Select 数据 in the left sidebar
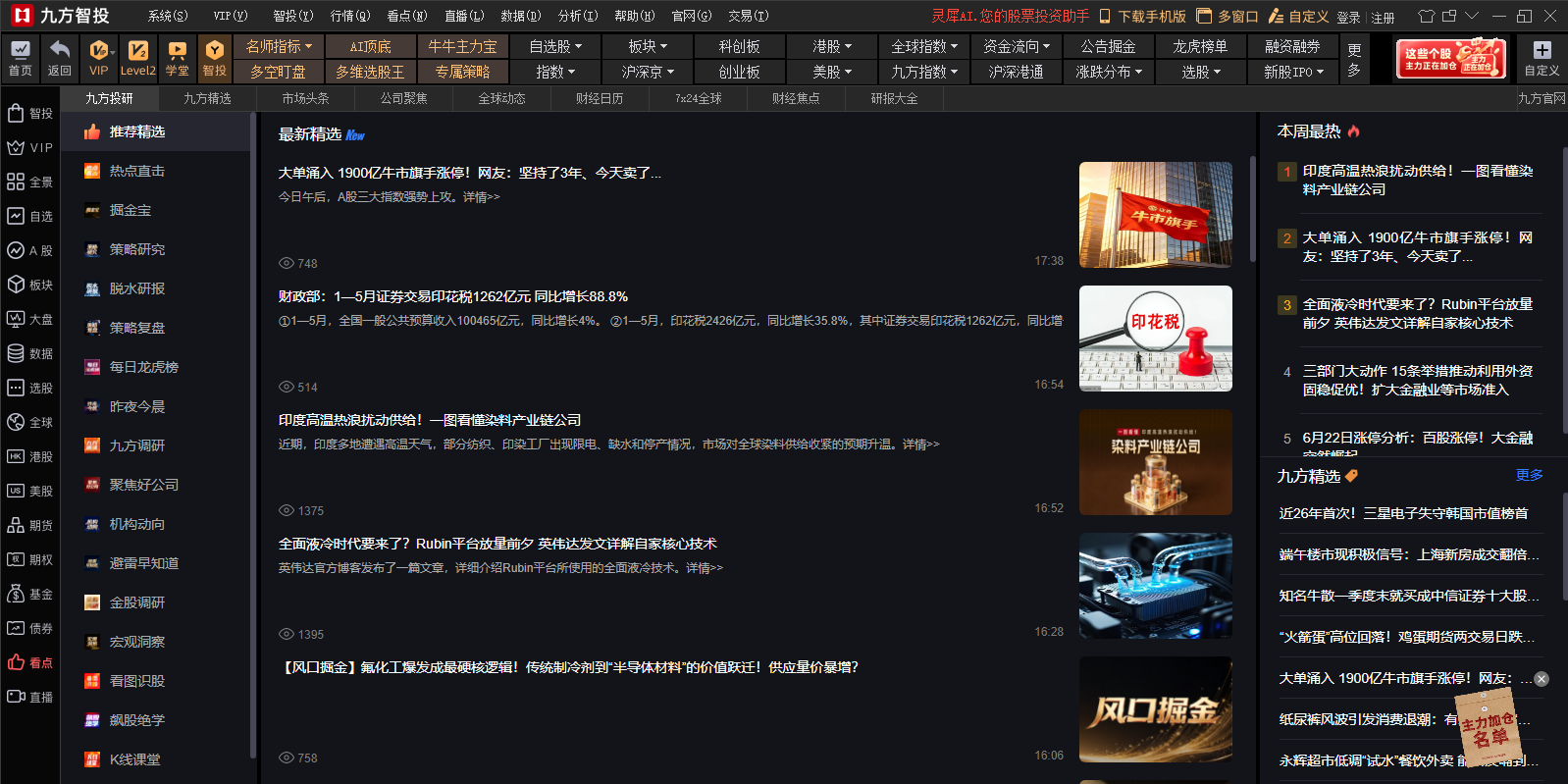 30,353
